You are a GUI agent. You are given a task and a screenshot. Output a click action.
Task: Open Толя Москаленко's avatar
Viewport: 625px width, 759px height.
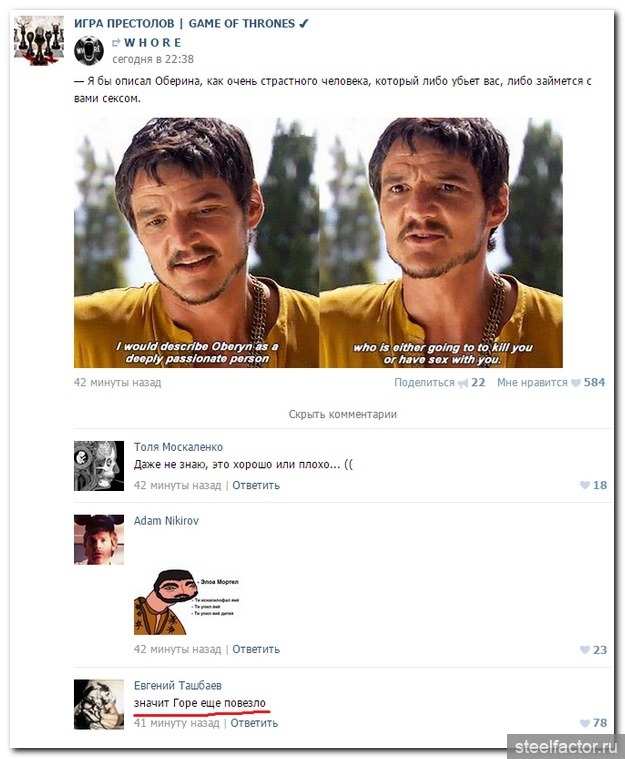99,466
